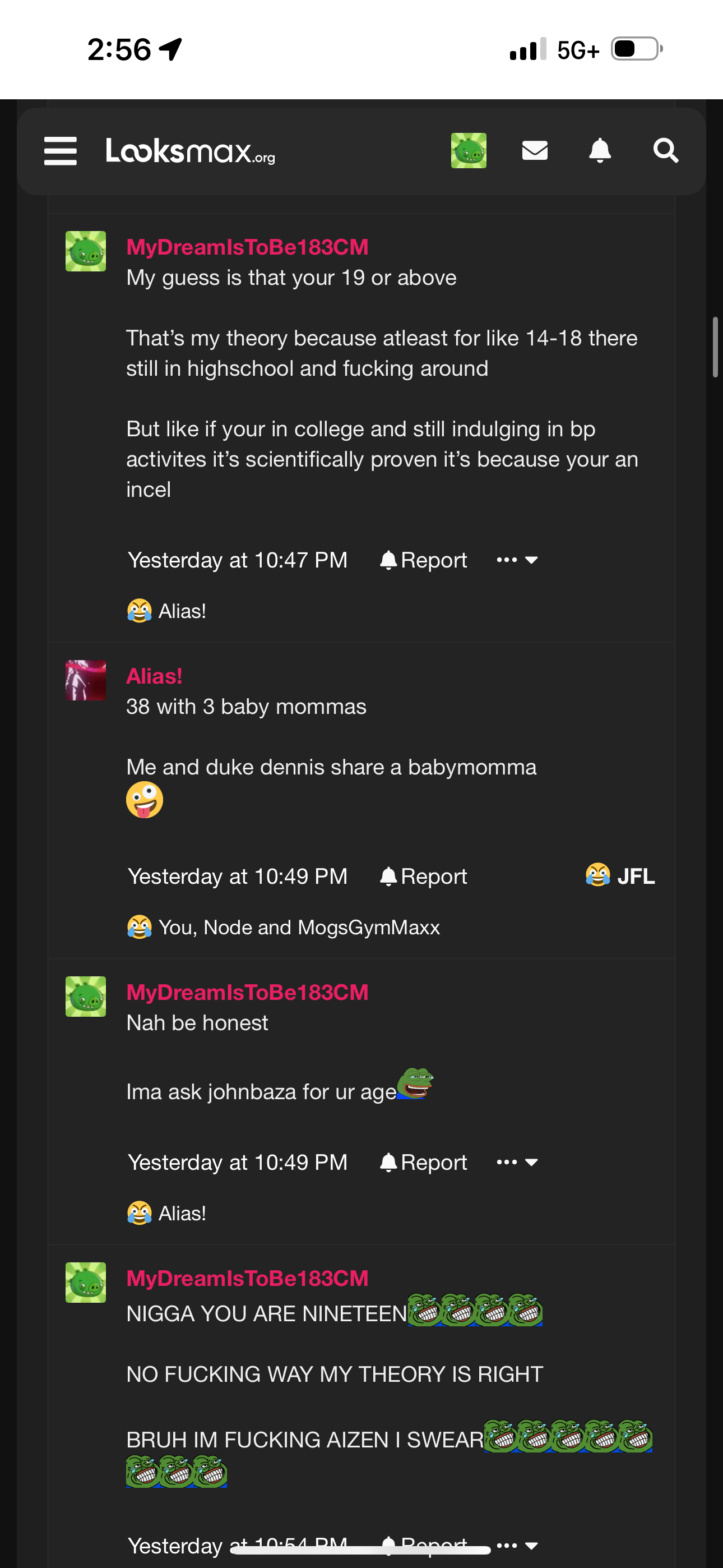Tap Alias! user avatar thumbnail
This screenshot has height=1568, width=723.
pos(86,680)
